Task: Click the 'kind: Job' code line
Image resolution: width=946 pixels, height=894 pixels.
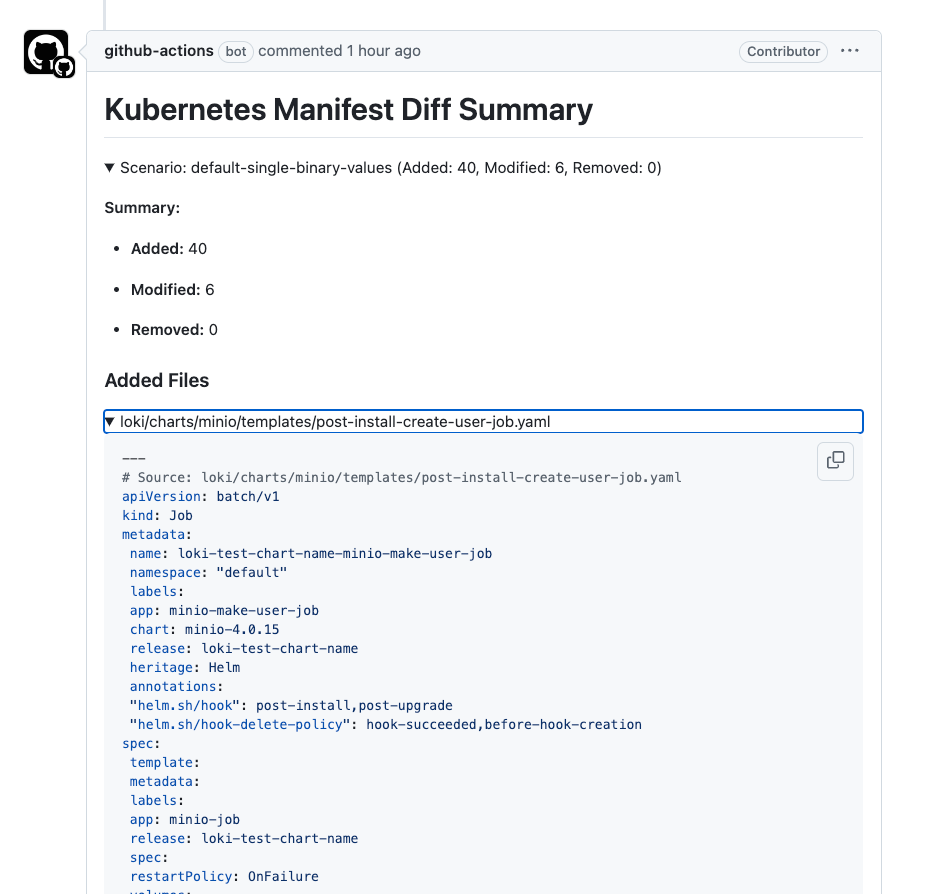Action: (157, 515)
